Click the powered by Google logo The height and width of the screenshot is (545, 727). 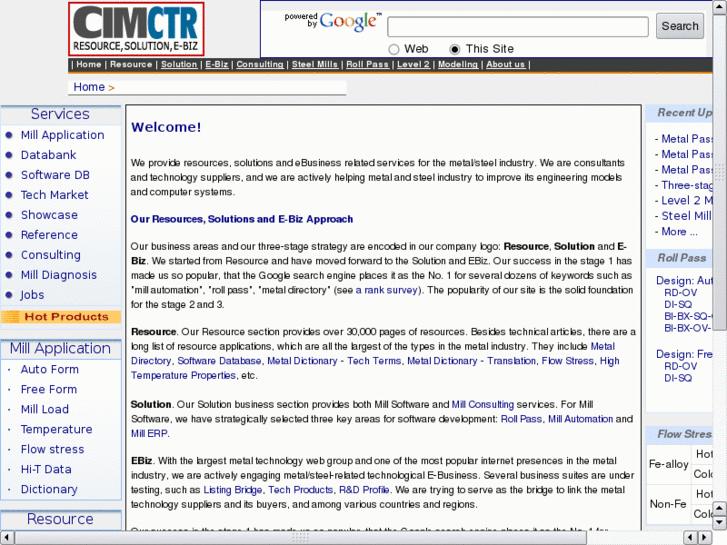tap(333, 21)
